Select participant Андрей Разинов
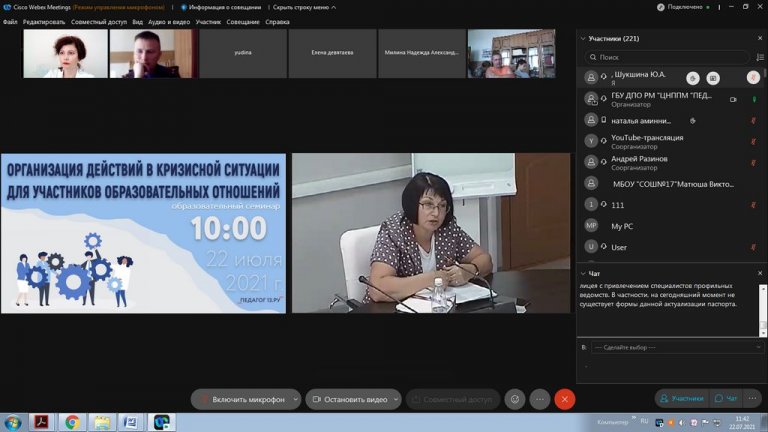Screen dimensions: 768x432 (669, 162)
